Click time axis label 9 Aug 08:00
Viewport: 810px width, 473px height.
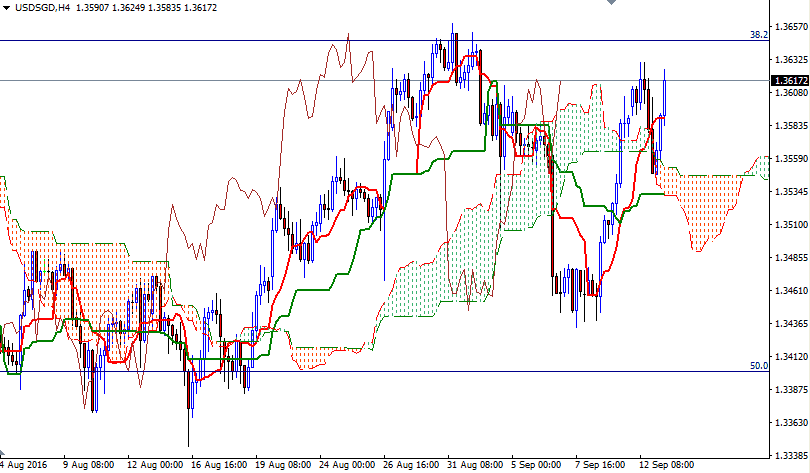coord(89,465)
